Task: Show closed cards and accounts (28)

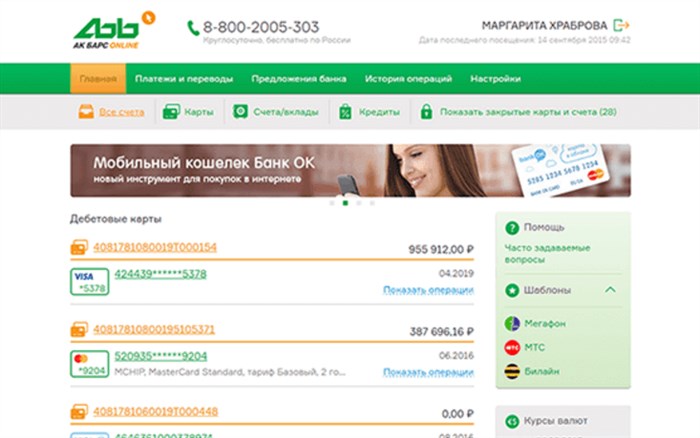Action: point(528,112)
